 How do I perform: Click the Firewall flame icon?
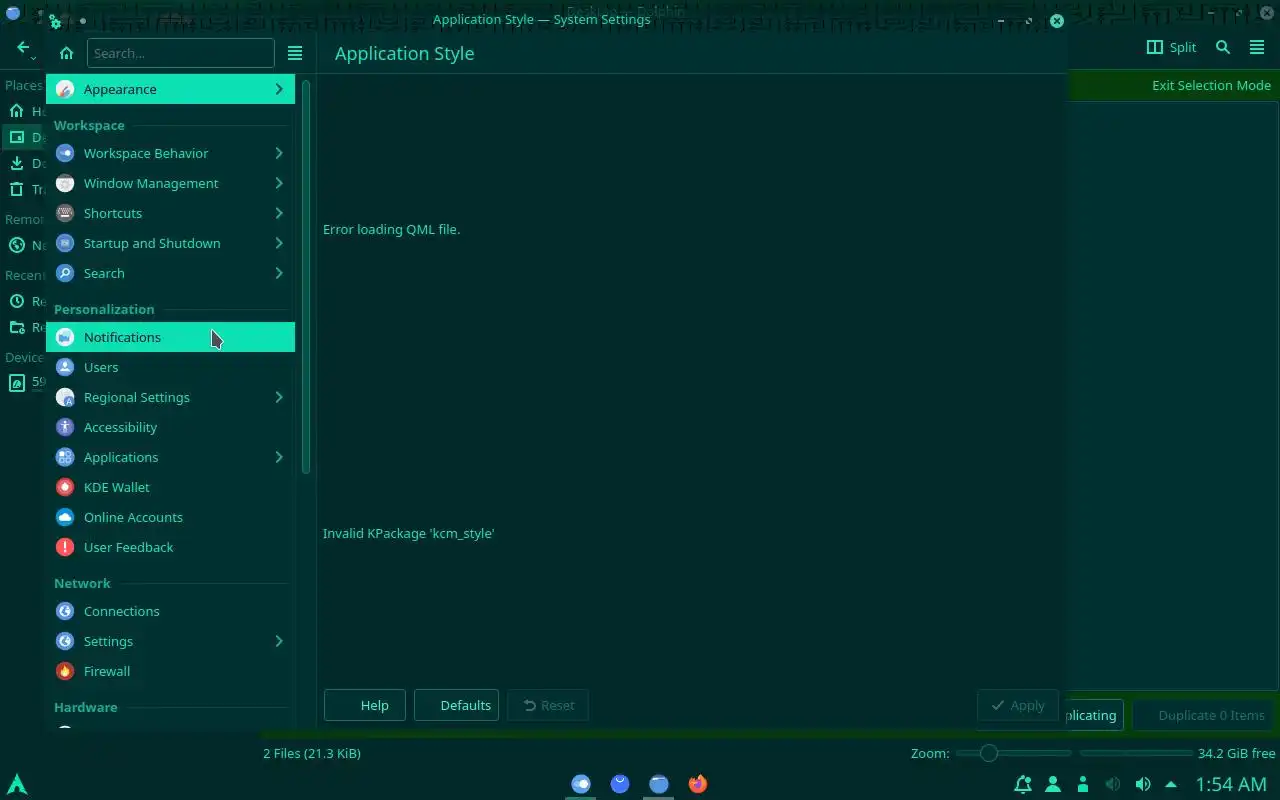(65, 671)
